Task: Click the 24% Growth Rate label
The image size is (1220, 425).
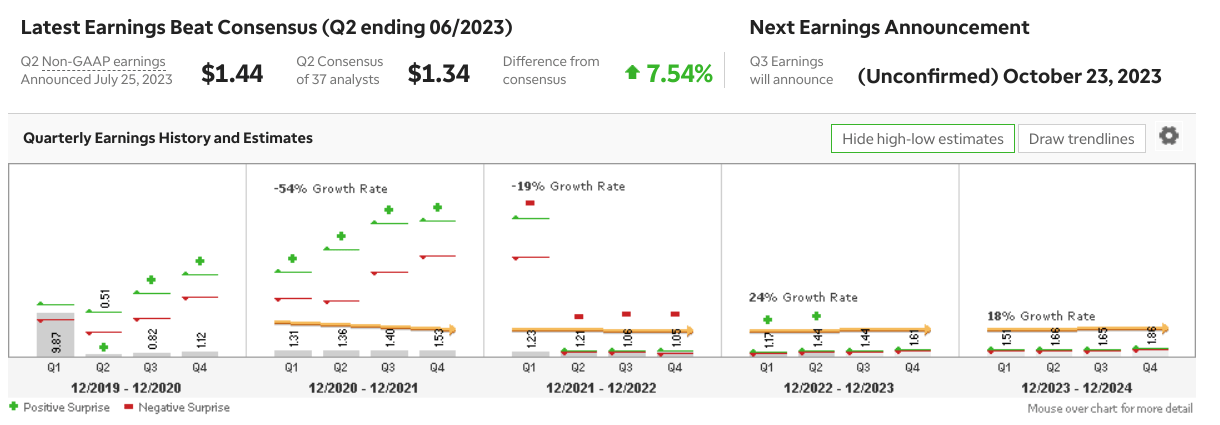Action: tap(803, 297)
